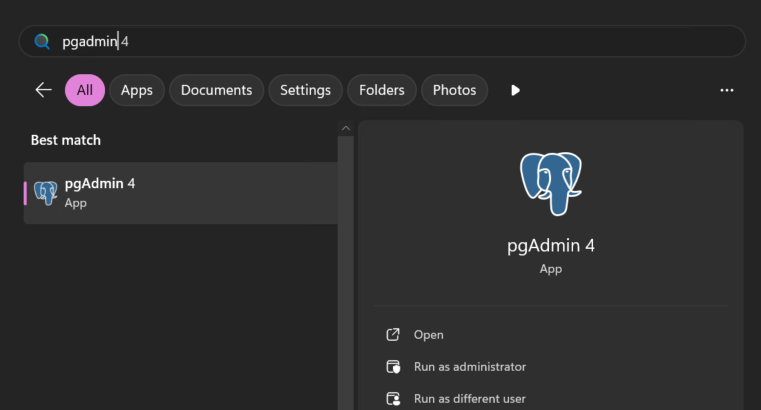Open pgAdmin 4 via the Open link
Image resolution: width=761 pixels, height=410 pixels.
429,335
